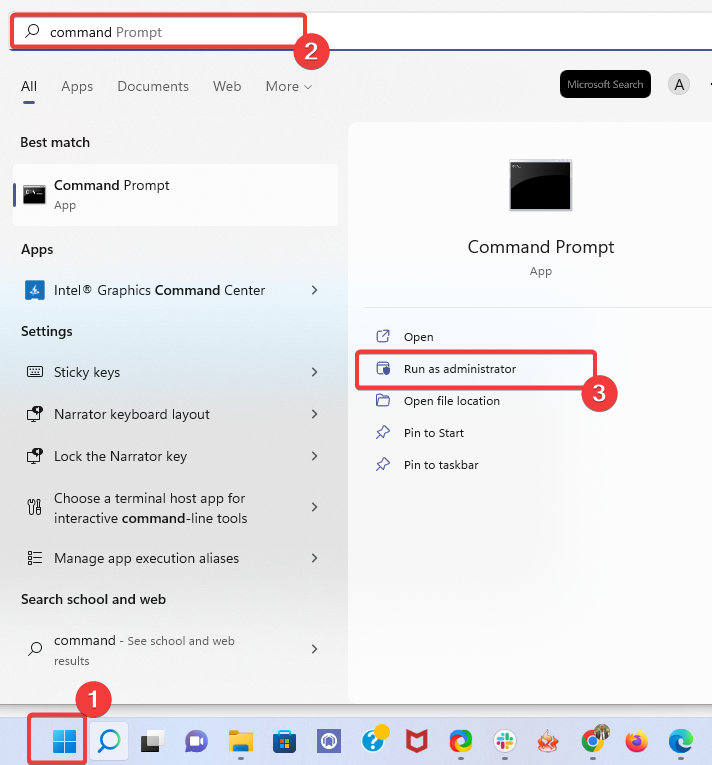This screenshot has height=765, width=712.
Task: Open File Explorer from the taskbar
Action: [x=241, y=742]
